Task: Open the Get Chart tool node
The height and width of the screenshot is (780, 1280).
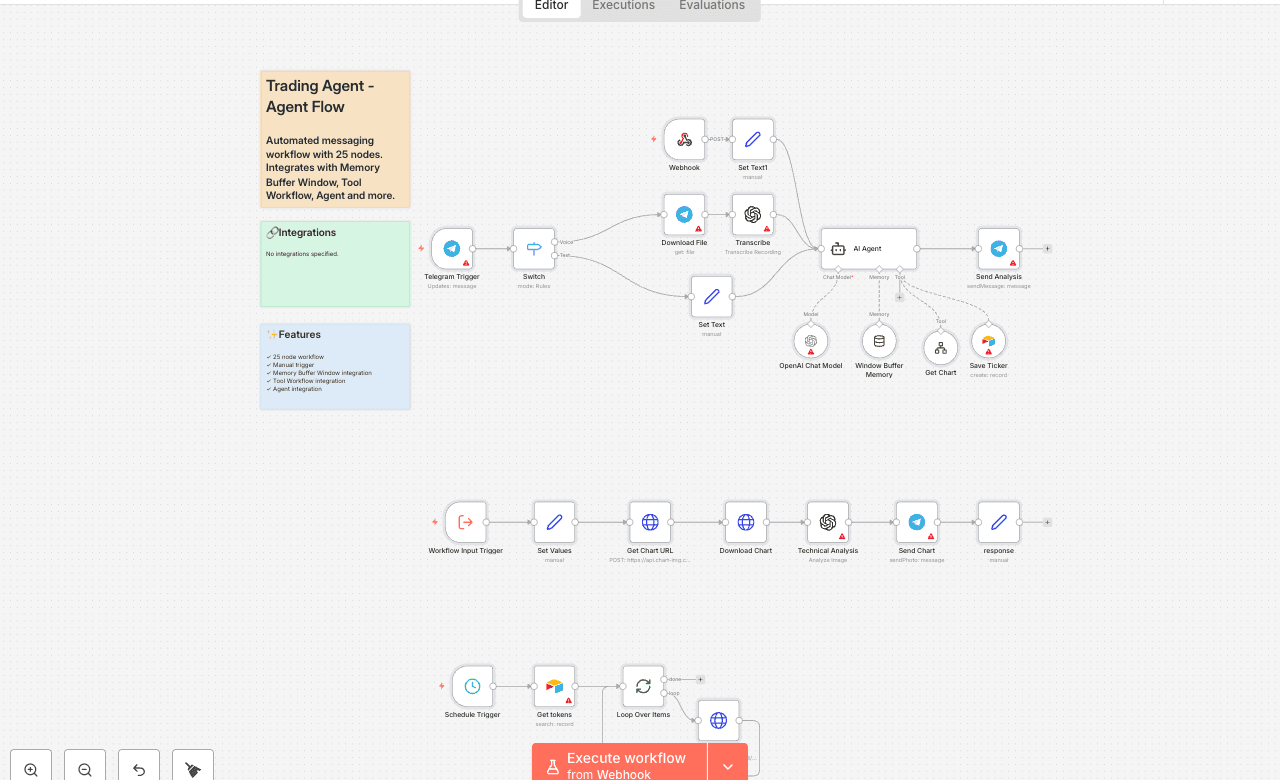Action: 941,349
